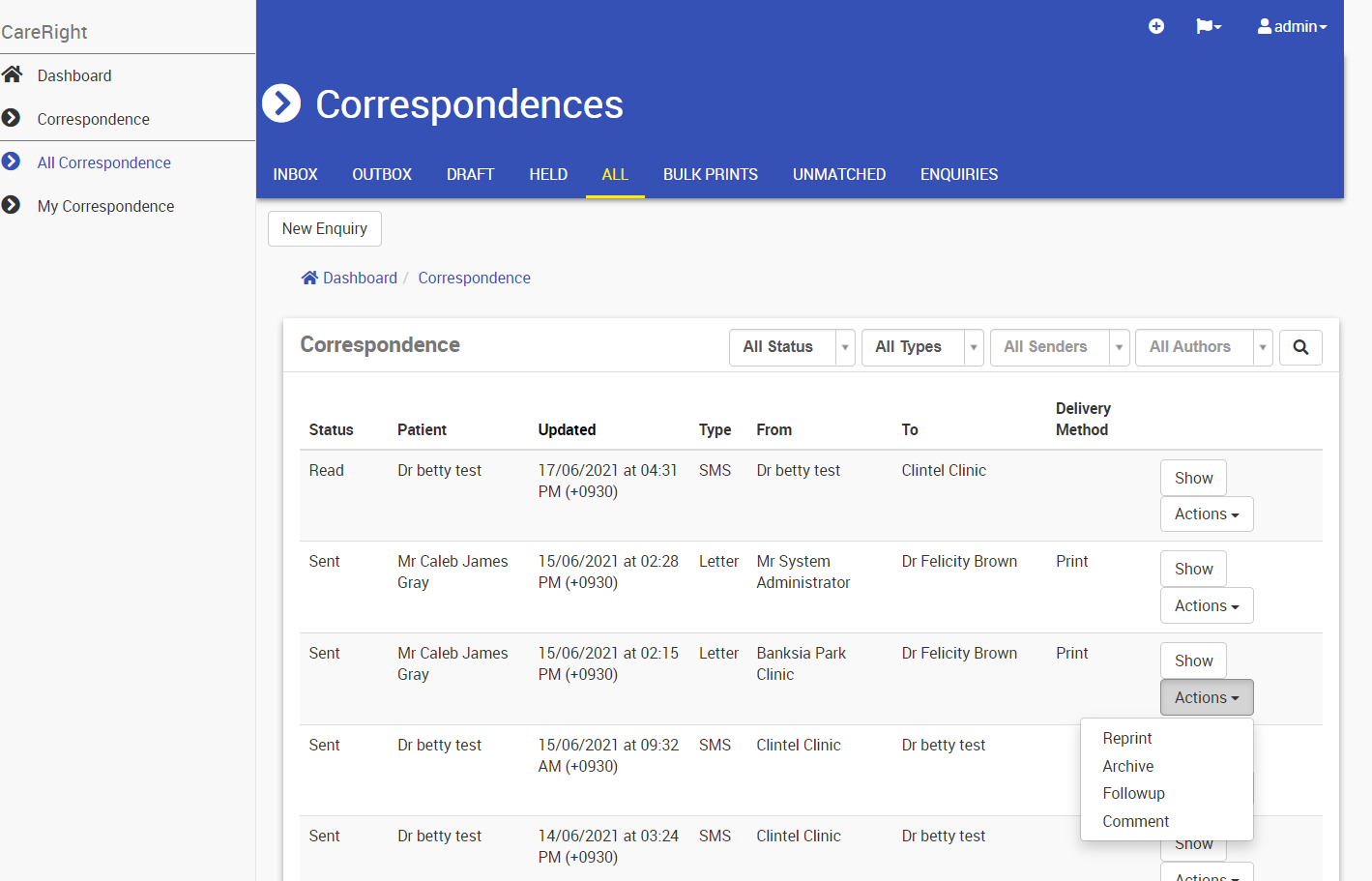Screen dimensions: 1372x881
Task: Select Archive from the Actions menu
Action: pyautogui.click(x=1127, y=766)
